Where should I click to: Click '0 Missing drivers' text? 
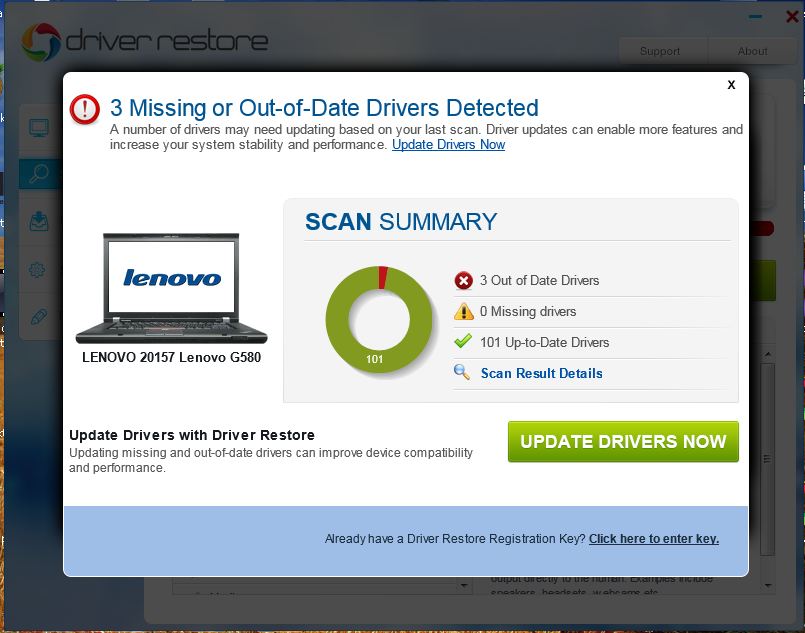(528, 311)
